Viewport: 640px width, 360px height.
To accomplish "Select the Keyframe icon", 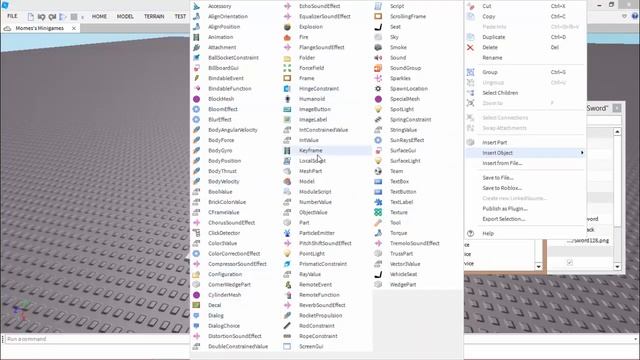I will 287,151.
